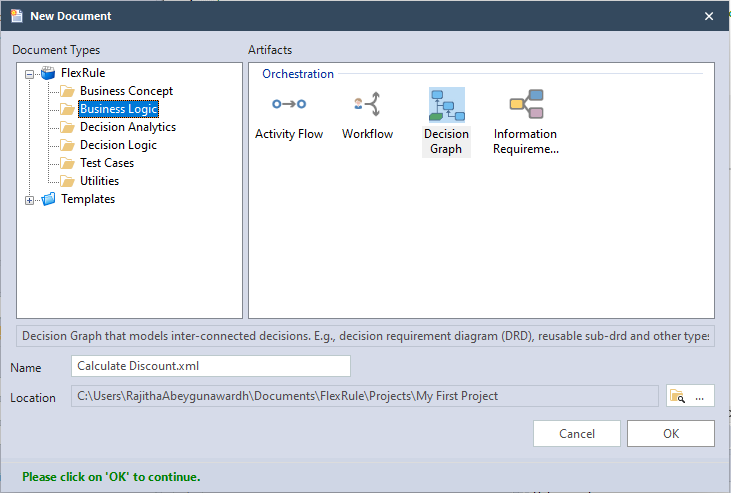Click the Activity Flow label text
This screenshot has width=731, height=493.
point(289,134)
